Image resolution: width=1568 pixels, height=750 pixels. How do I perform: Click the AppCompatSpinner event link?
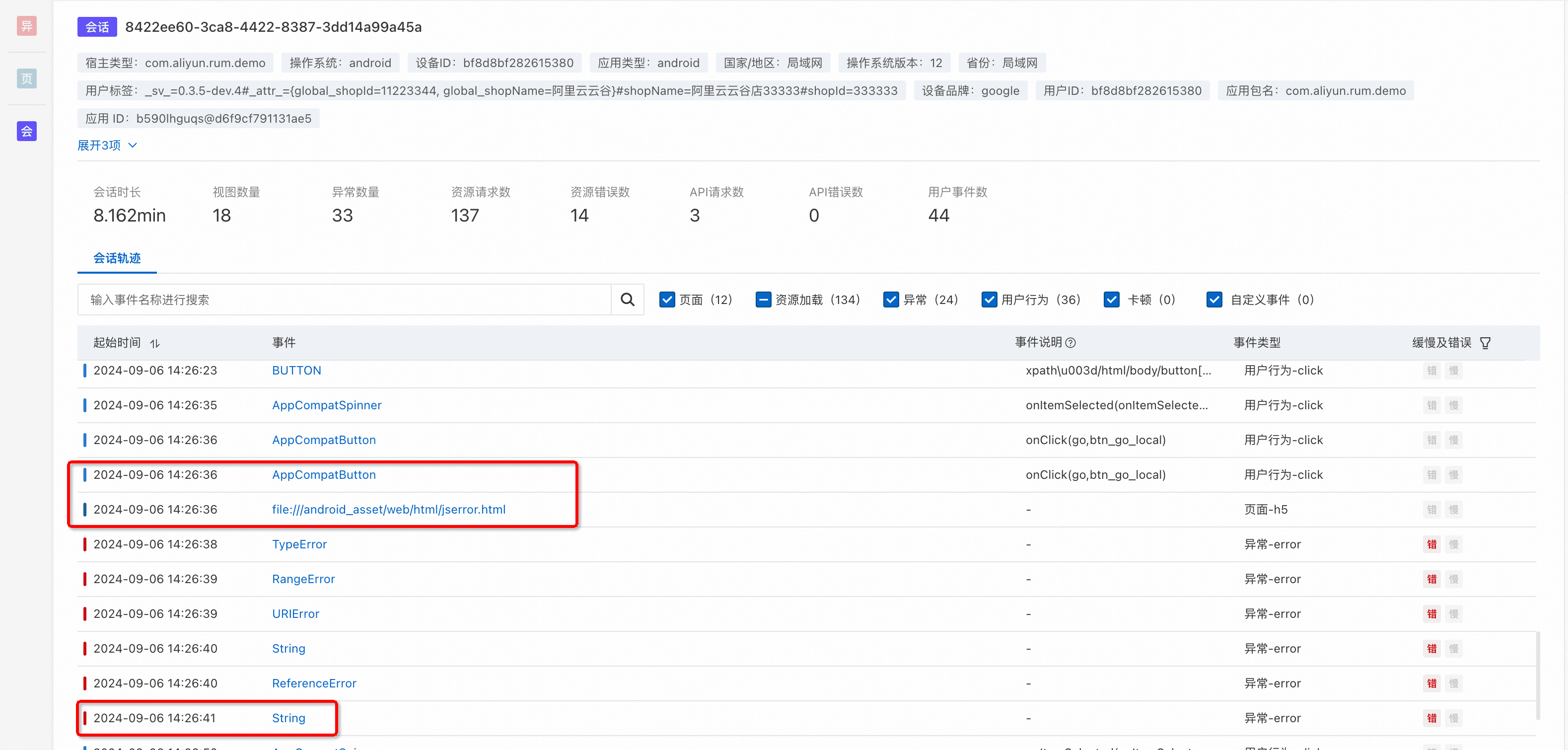click(326, 405)
